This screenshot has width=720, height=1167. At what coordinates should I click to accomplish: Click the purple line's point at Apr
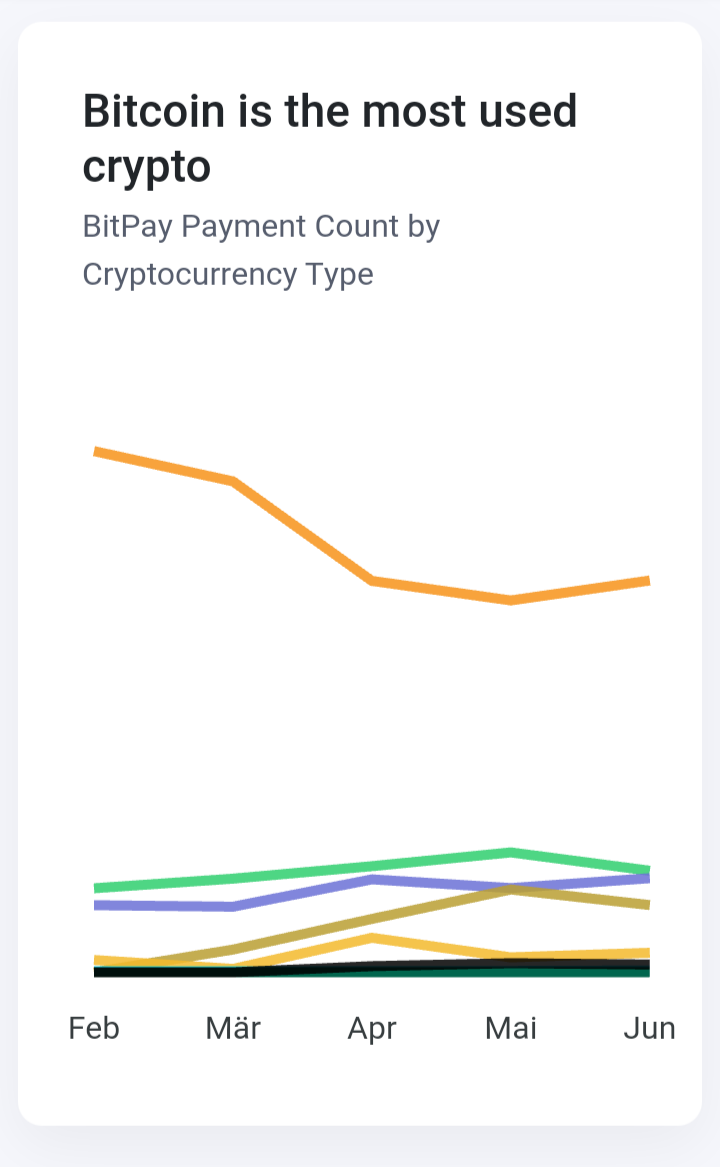coord(372,879)
